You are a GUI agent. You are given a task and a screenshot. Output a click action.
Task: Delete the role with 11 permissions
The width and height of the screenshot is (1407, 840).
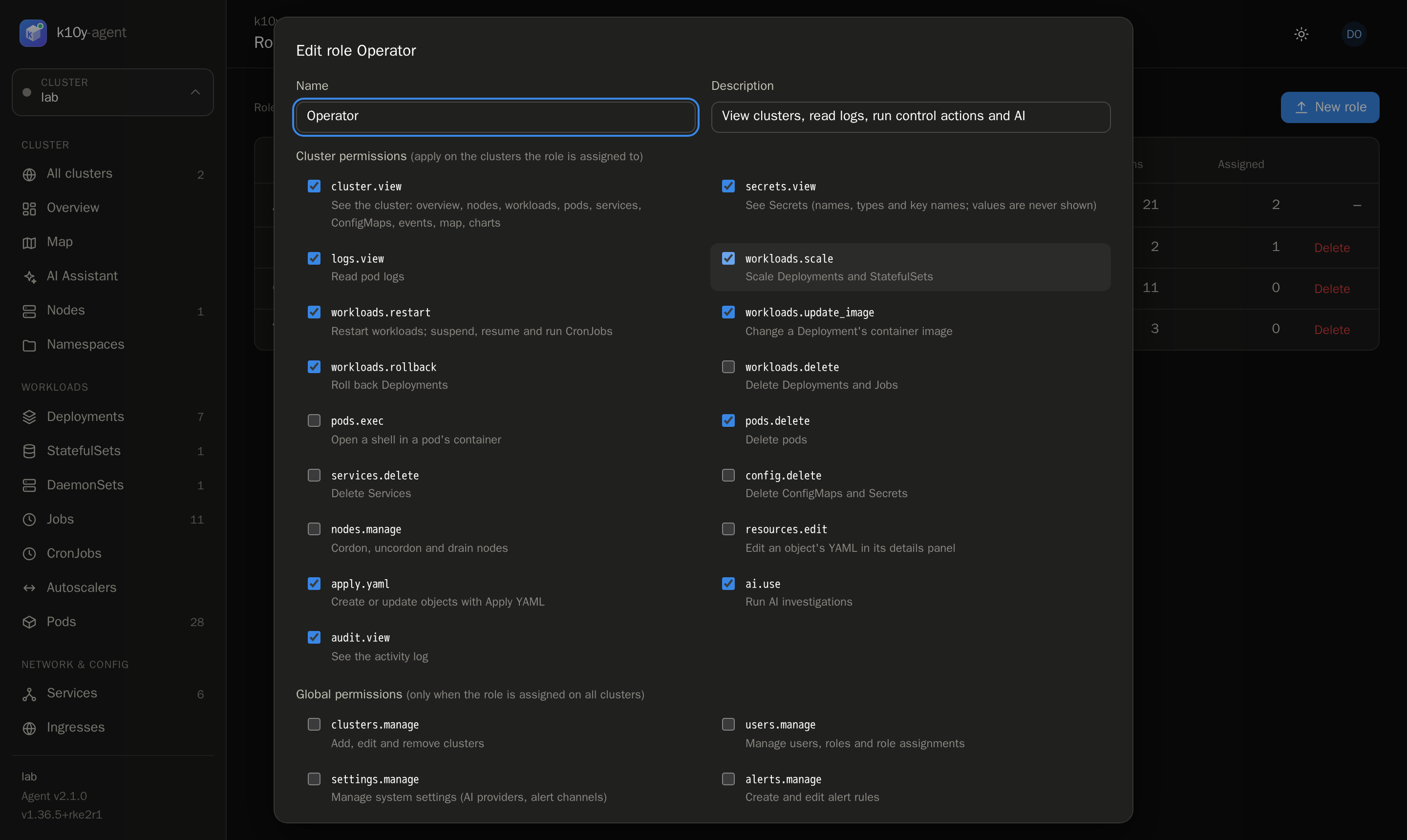click(x=1332, y=289)
